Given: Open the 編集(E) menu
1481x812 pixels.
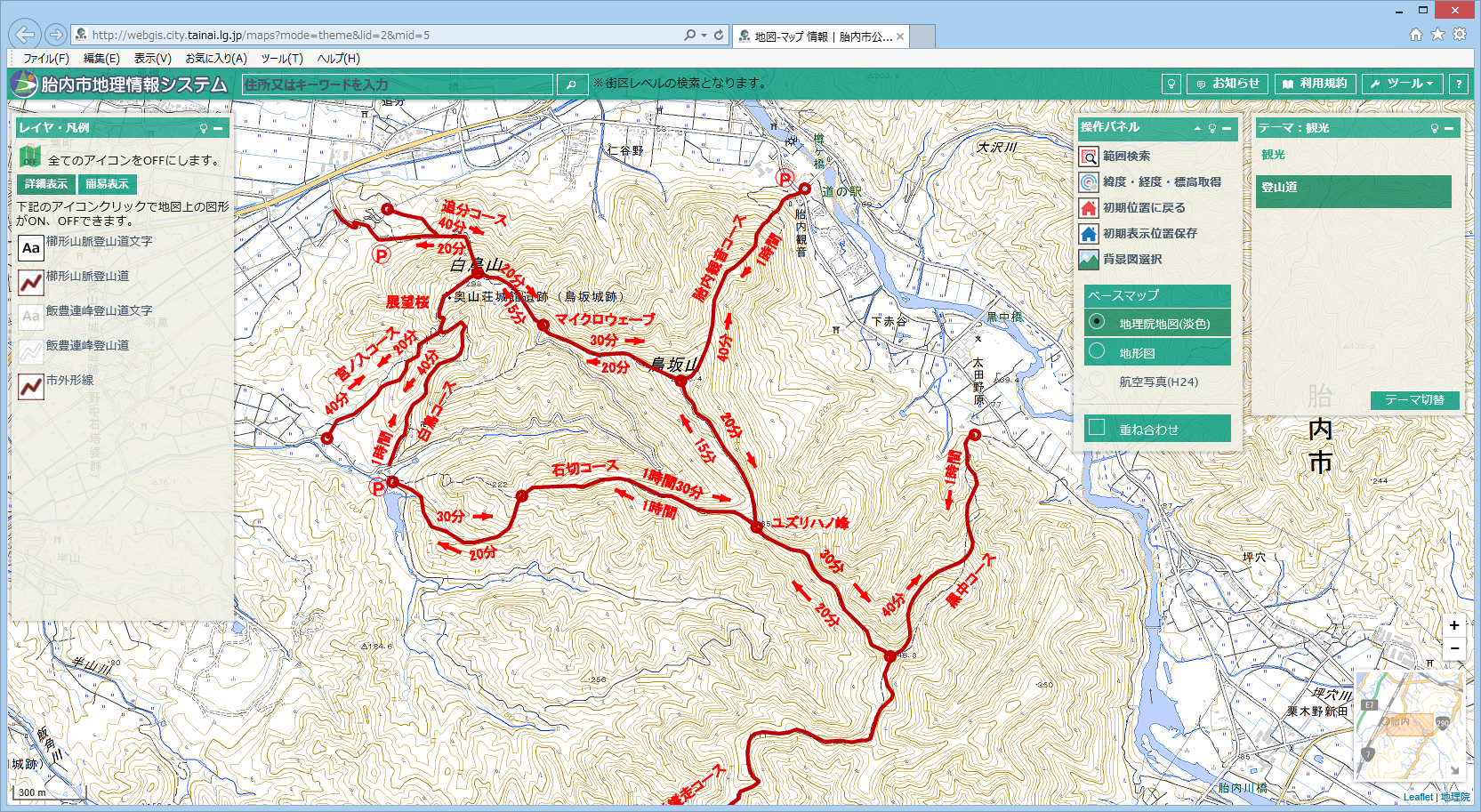Looking at the screenshot, I should click(101, 59).
